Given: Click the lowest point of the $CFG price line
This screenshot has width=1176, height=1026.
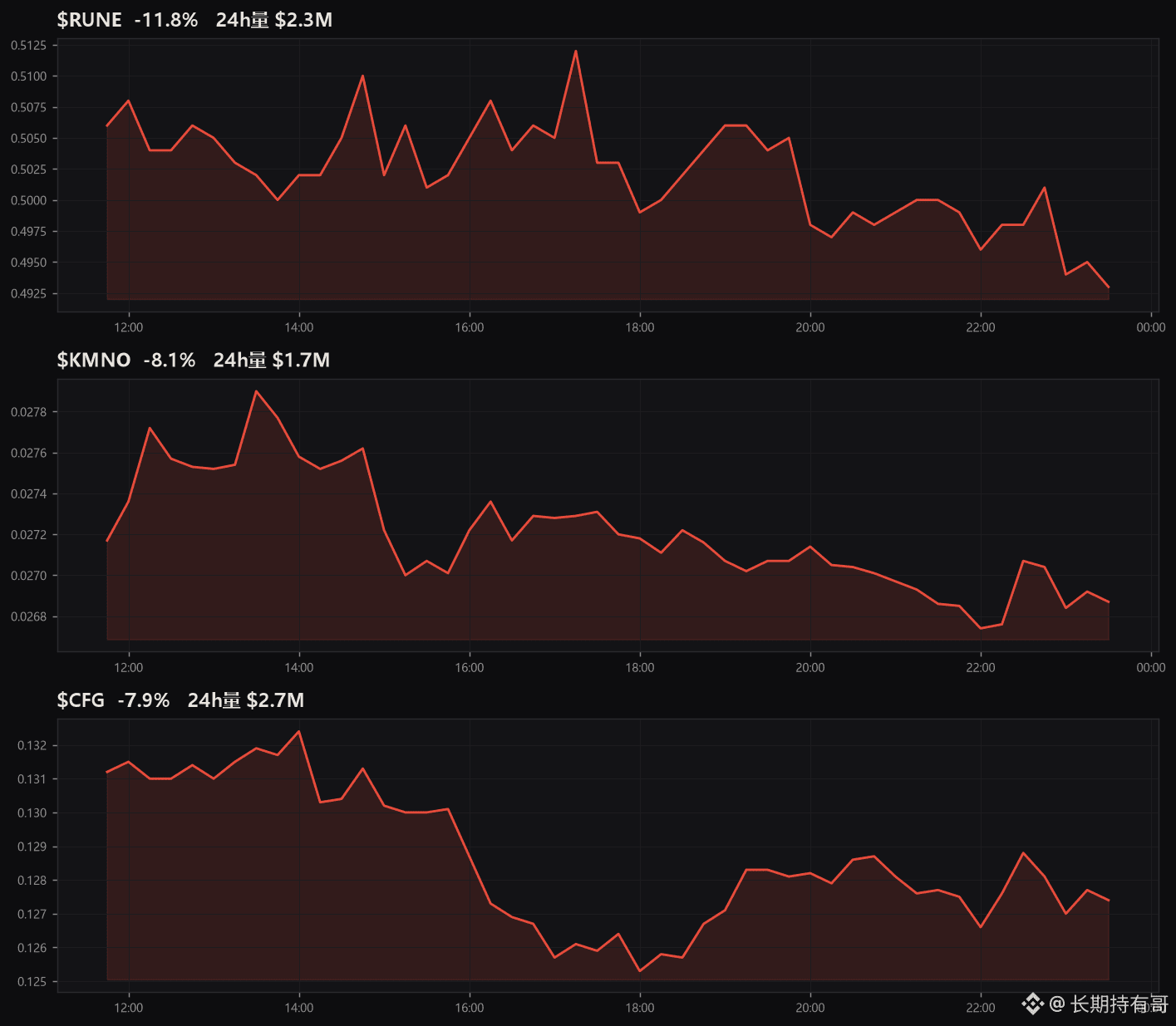Looking at the screenshot, I should [640, 970].
